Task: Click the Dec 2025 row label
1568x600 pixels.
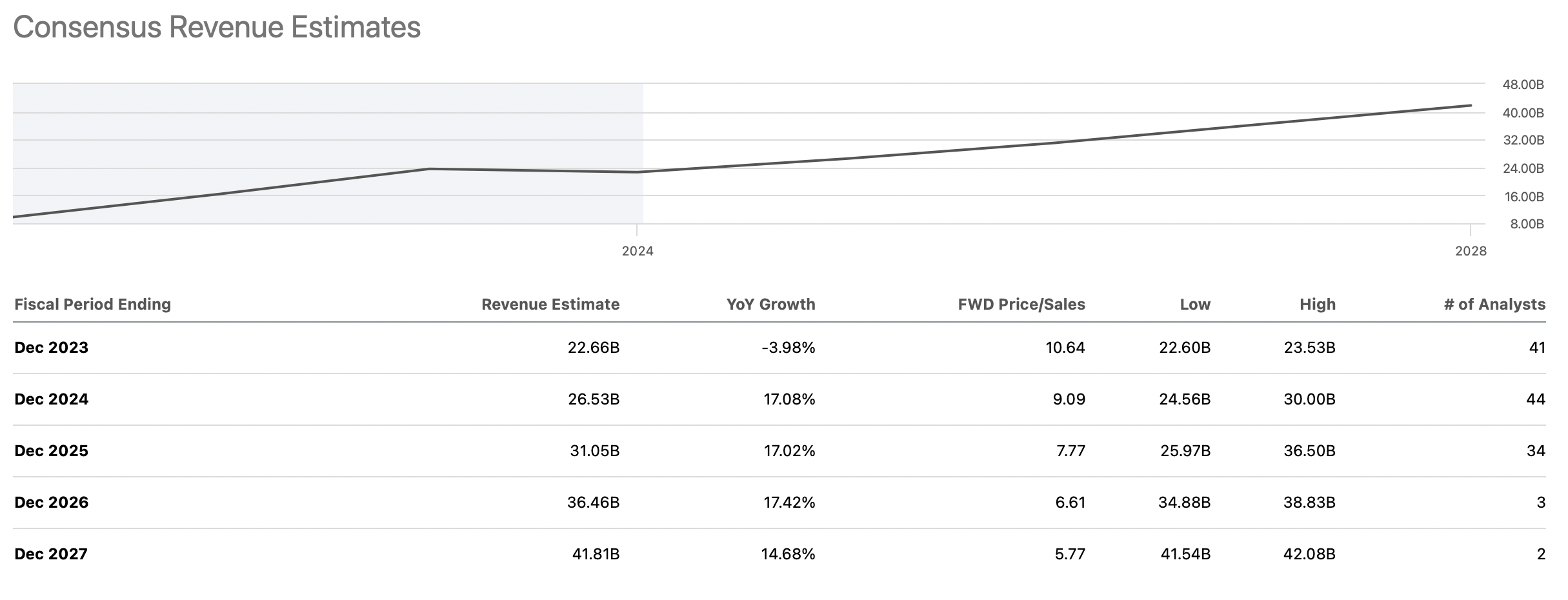Action: pyautogui.click(x=51, y=451)
